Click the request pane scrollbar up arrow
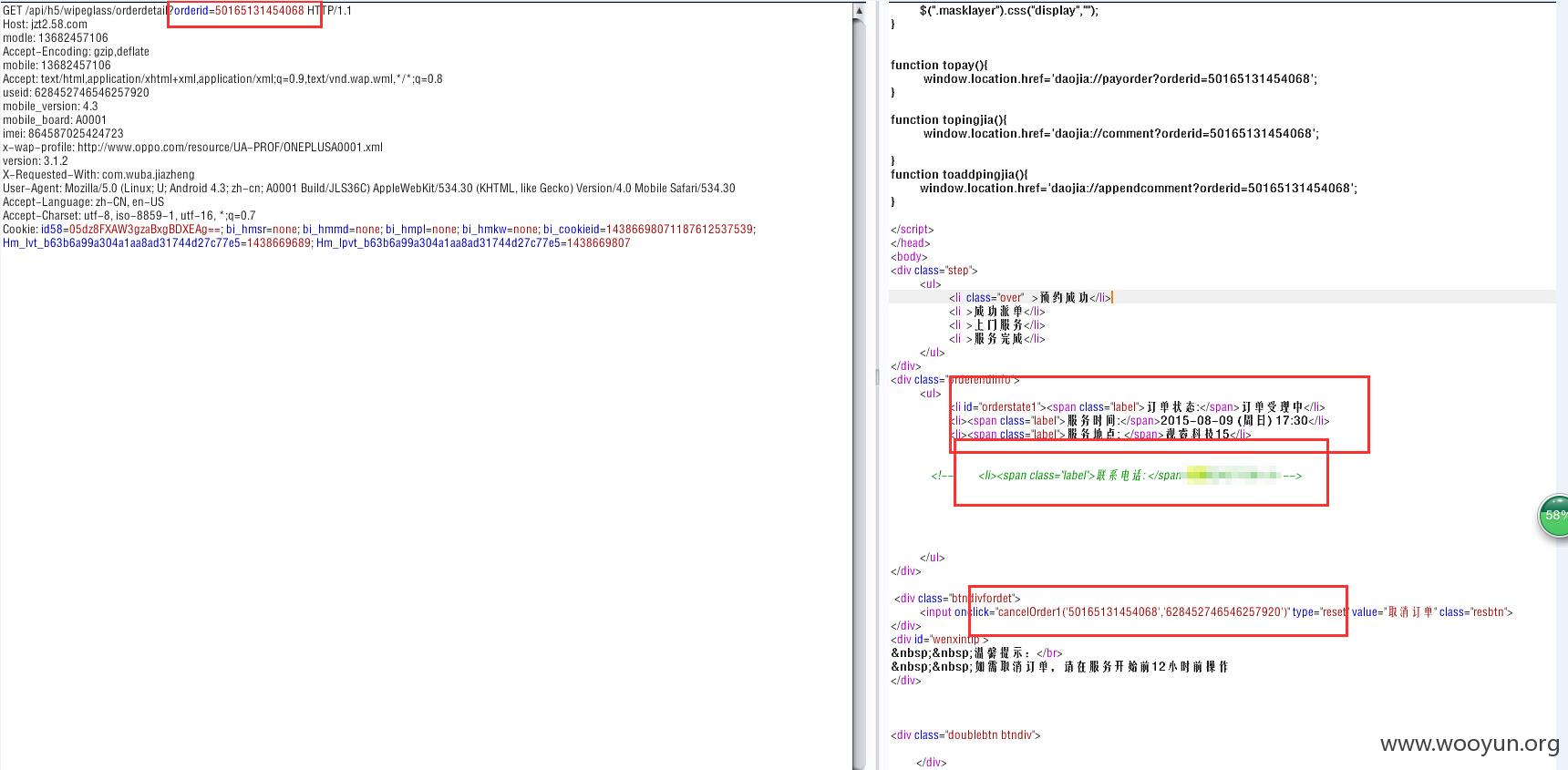Image resolution: width=1568 pixels, height=770 pixels. click(859, 11)
